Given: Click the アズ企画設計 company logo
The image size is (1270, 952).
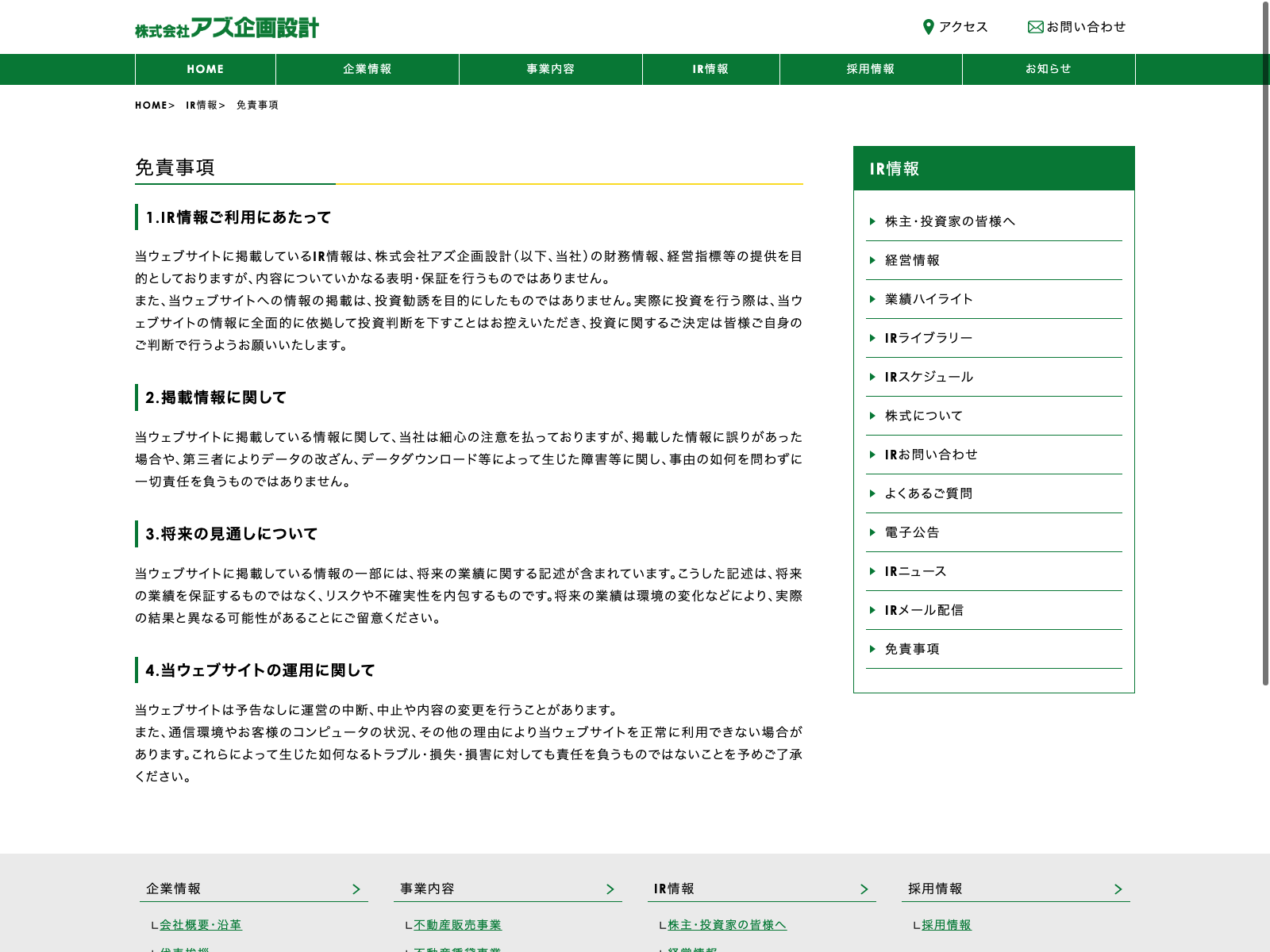Looking at the screenshot, I should (227, 28).
